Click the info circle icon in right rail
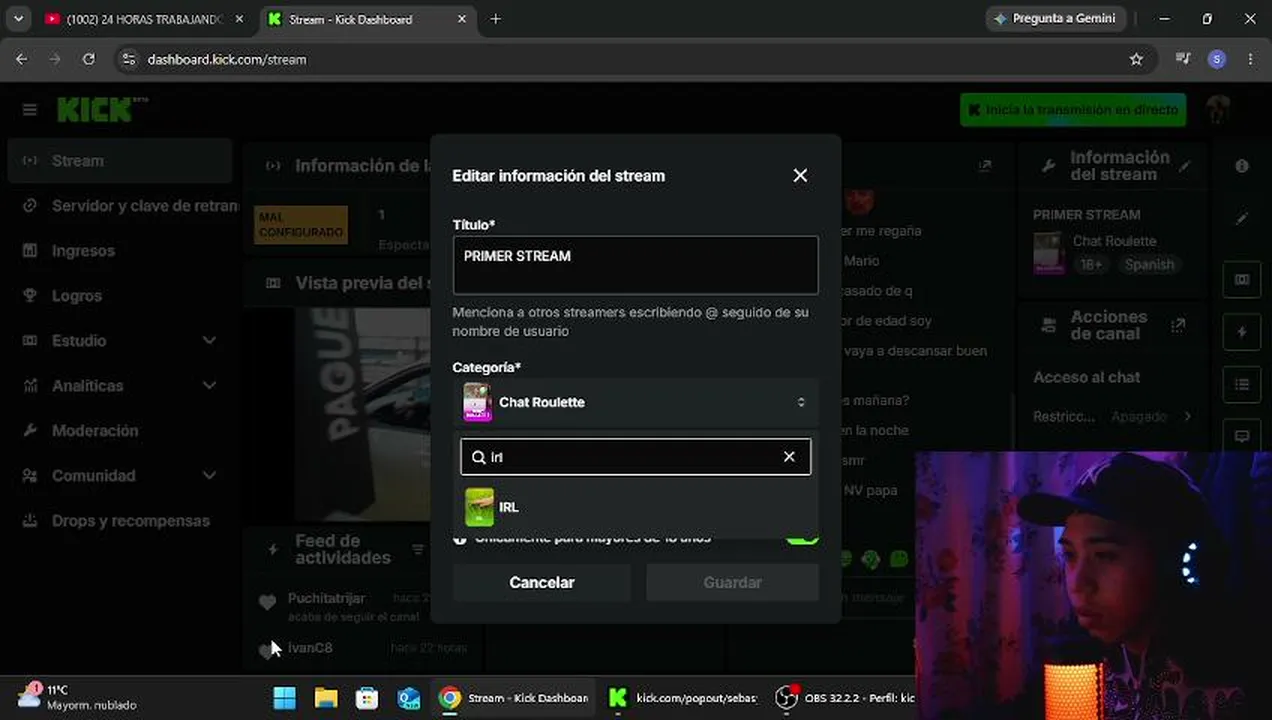The width and height of the screenshot is (1272, 720). (1242, 166)
